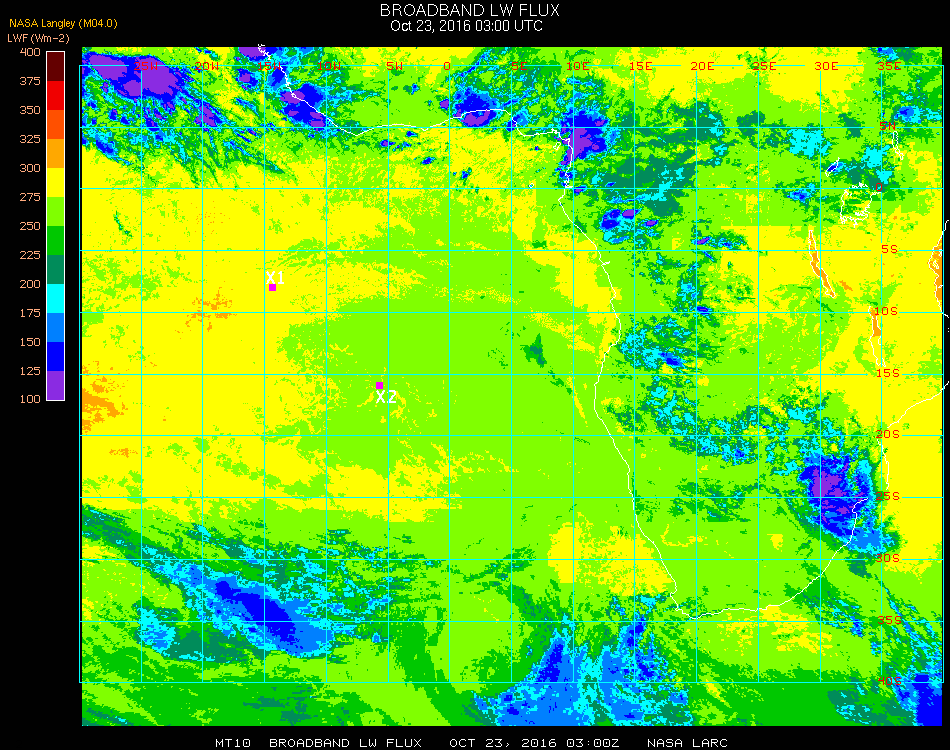Click the magenta X2 marker square
The height and width of the screenshot is (750, 950).
point(379,386)
